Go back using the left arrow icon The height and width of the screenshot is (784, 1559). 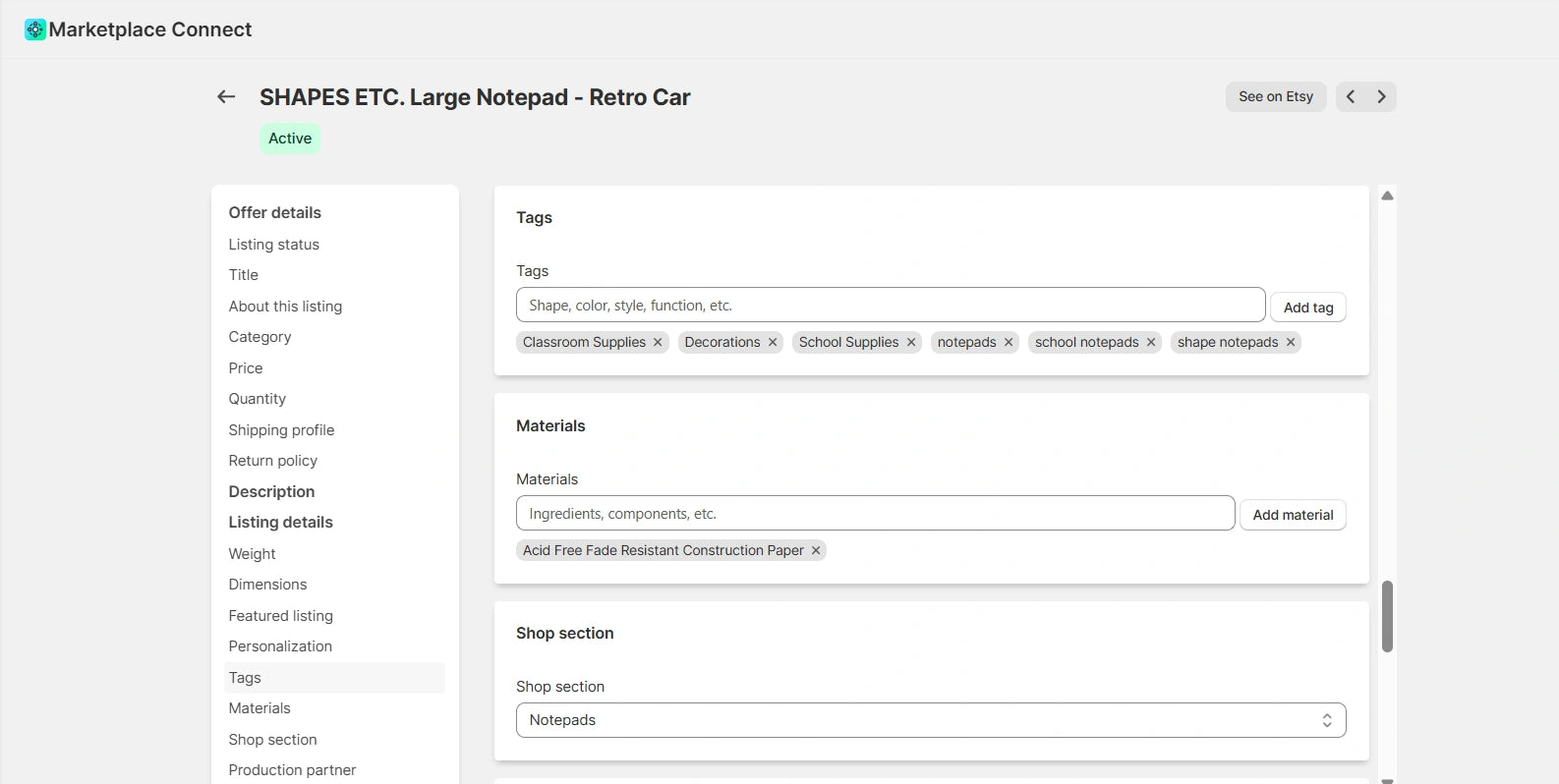226,96
